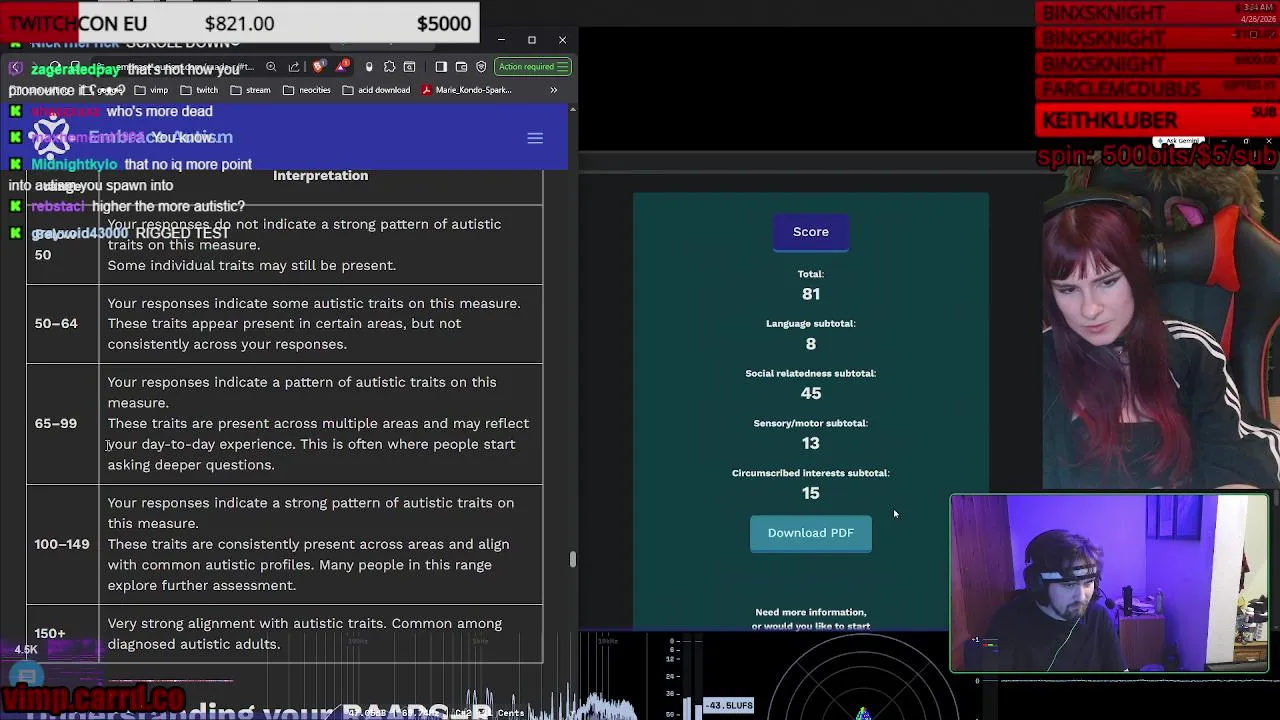
Task: Click the Language subtotal value 8
Action: click(x=811, y=344)
